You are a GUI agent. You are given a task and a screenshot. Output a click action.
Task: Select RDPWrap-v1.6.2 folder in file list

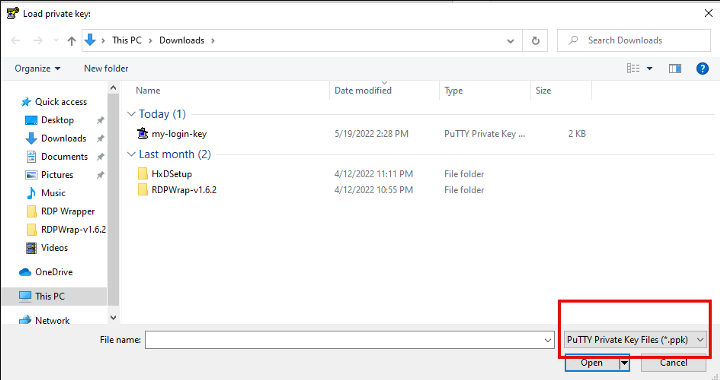(x=184, y=190)
